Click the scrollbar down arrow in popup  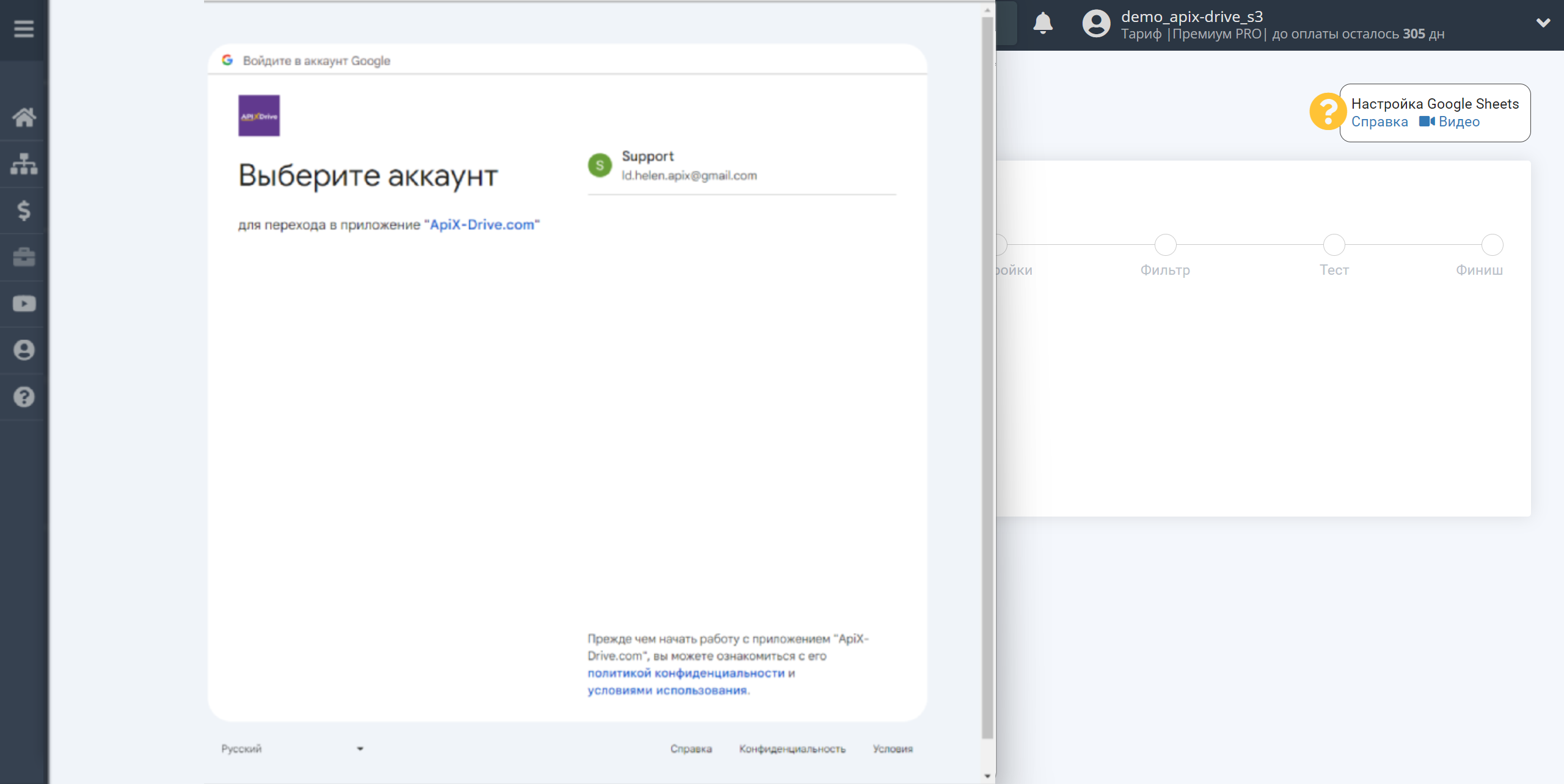point(987,776)
